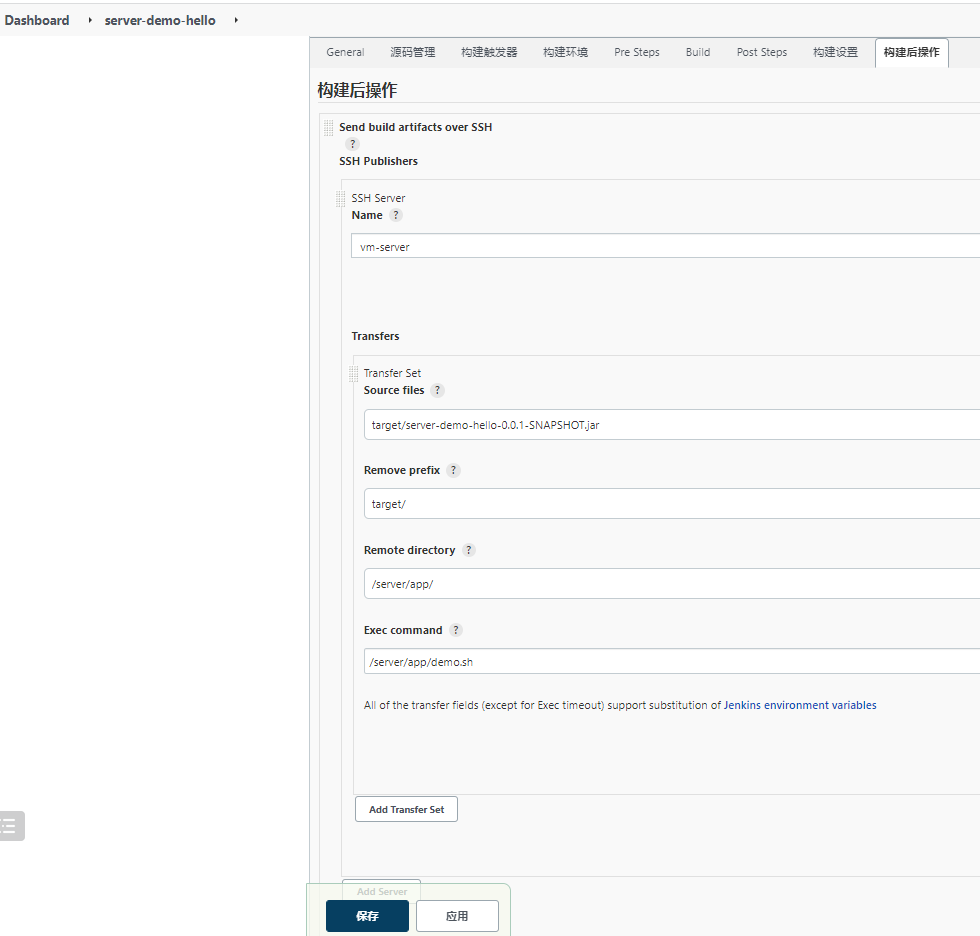980x936 pixels.
Task: Expand Dashboard breadcrumb dropdown arrow
Action: tap(90, 20)
